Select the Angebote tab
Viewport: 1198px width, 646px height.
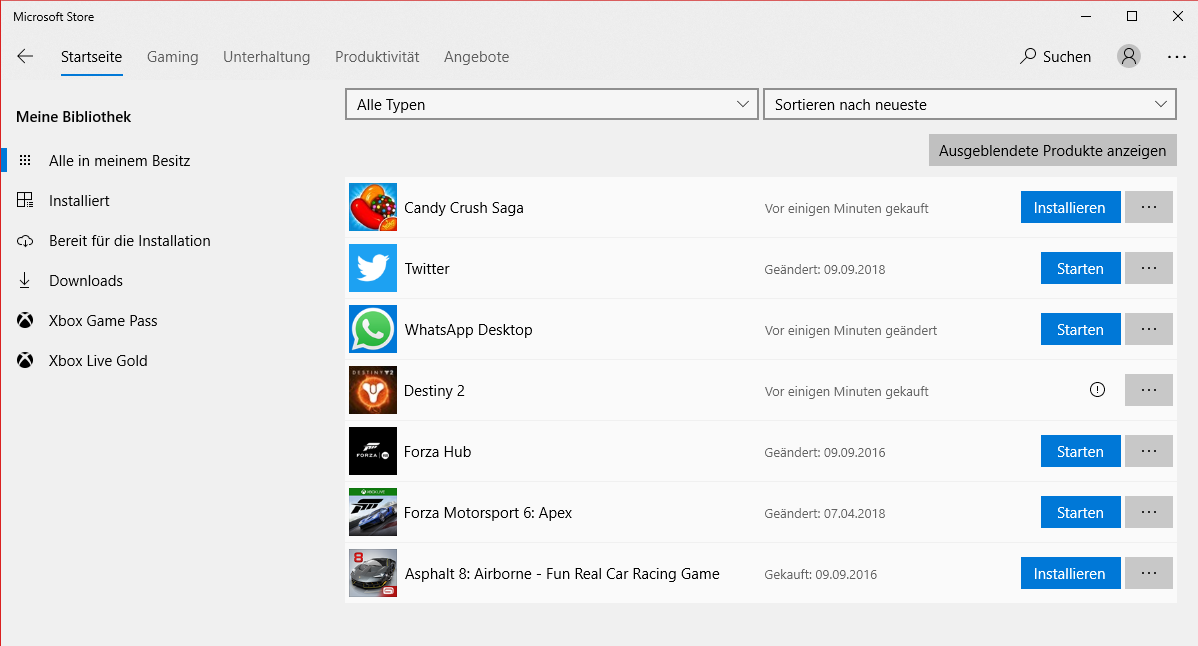click(477, 57)
